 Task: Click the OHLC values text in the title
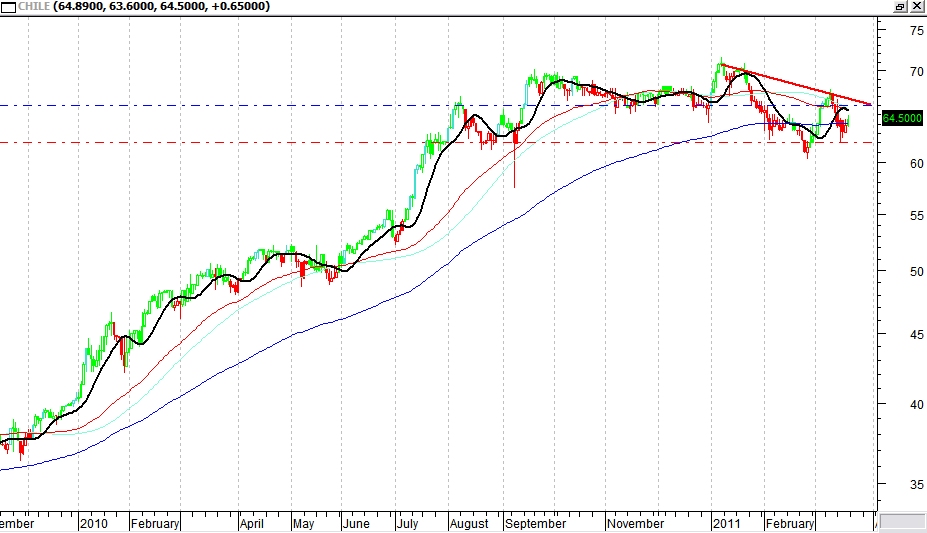[161, 6]
